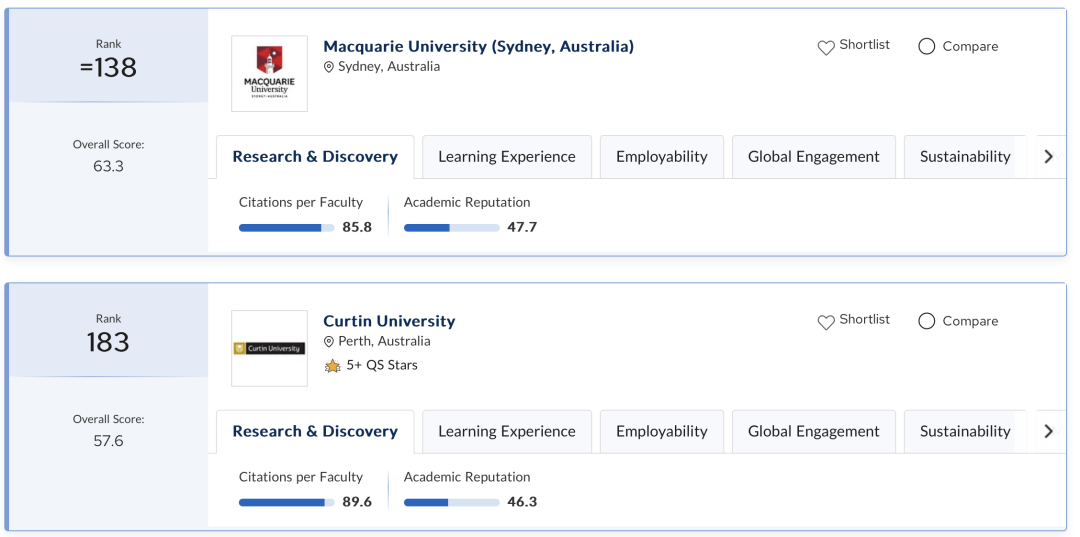Viewport: 1080px width, 537px height.
Task: Click the Academic Reputation value 46.3
Action: click(522, 502)
